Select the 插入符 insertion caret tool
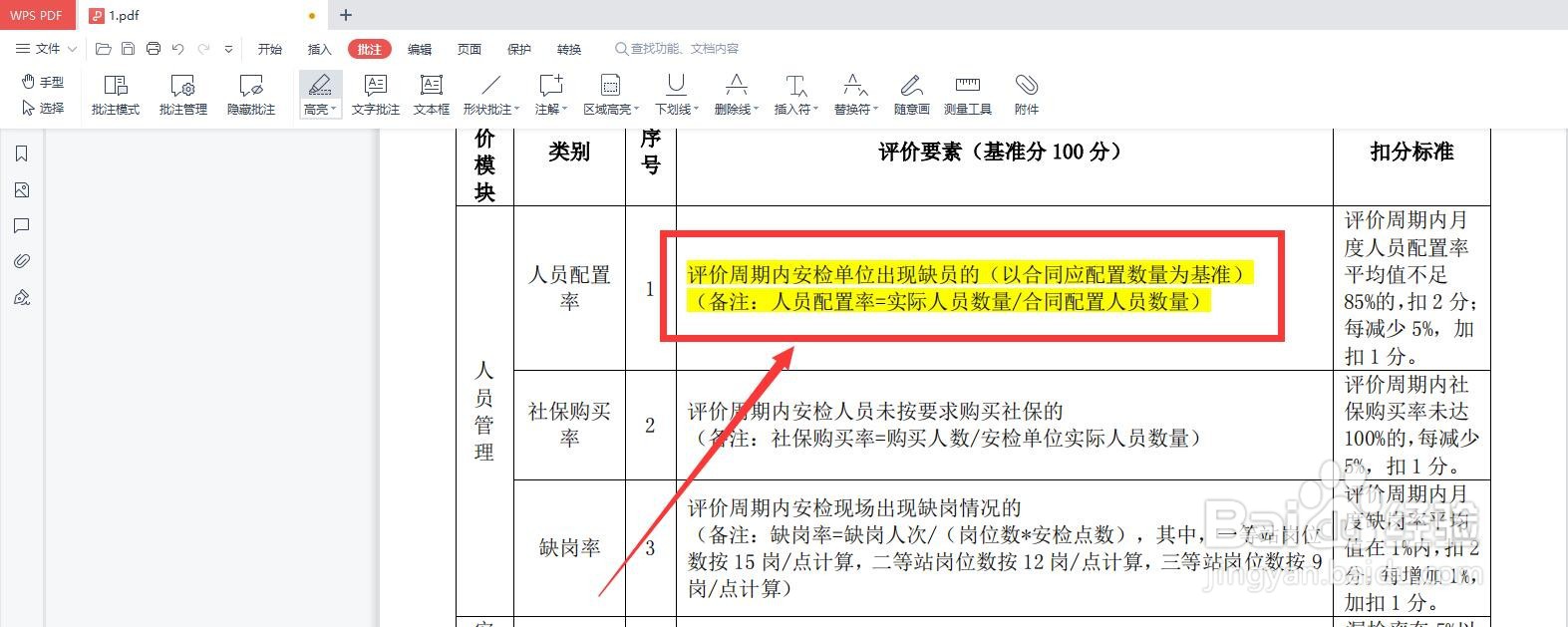This screenshot has width=1568, height=627. (795, 86)
